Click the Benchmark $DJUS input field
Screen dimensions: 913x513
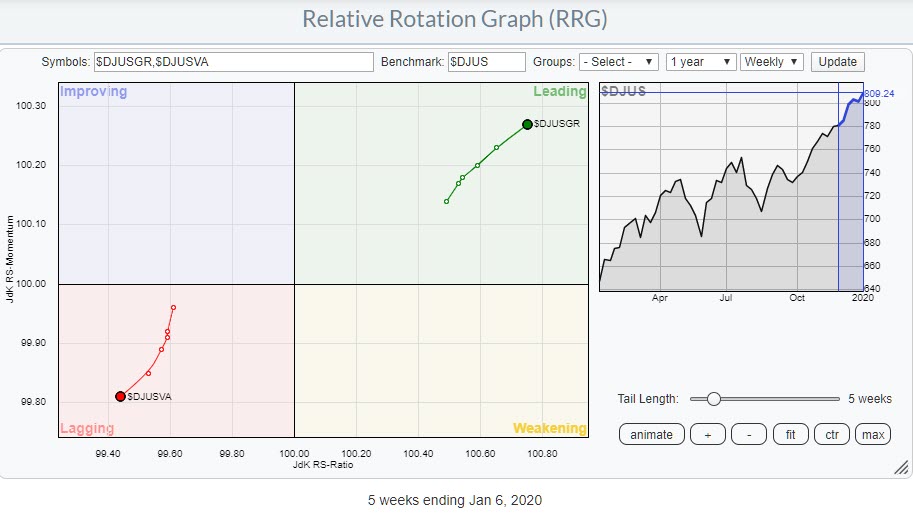point(487,62)
